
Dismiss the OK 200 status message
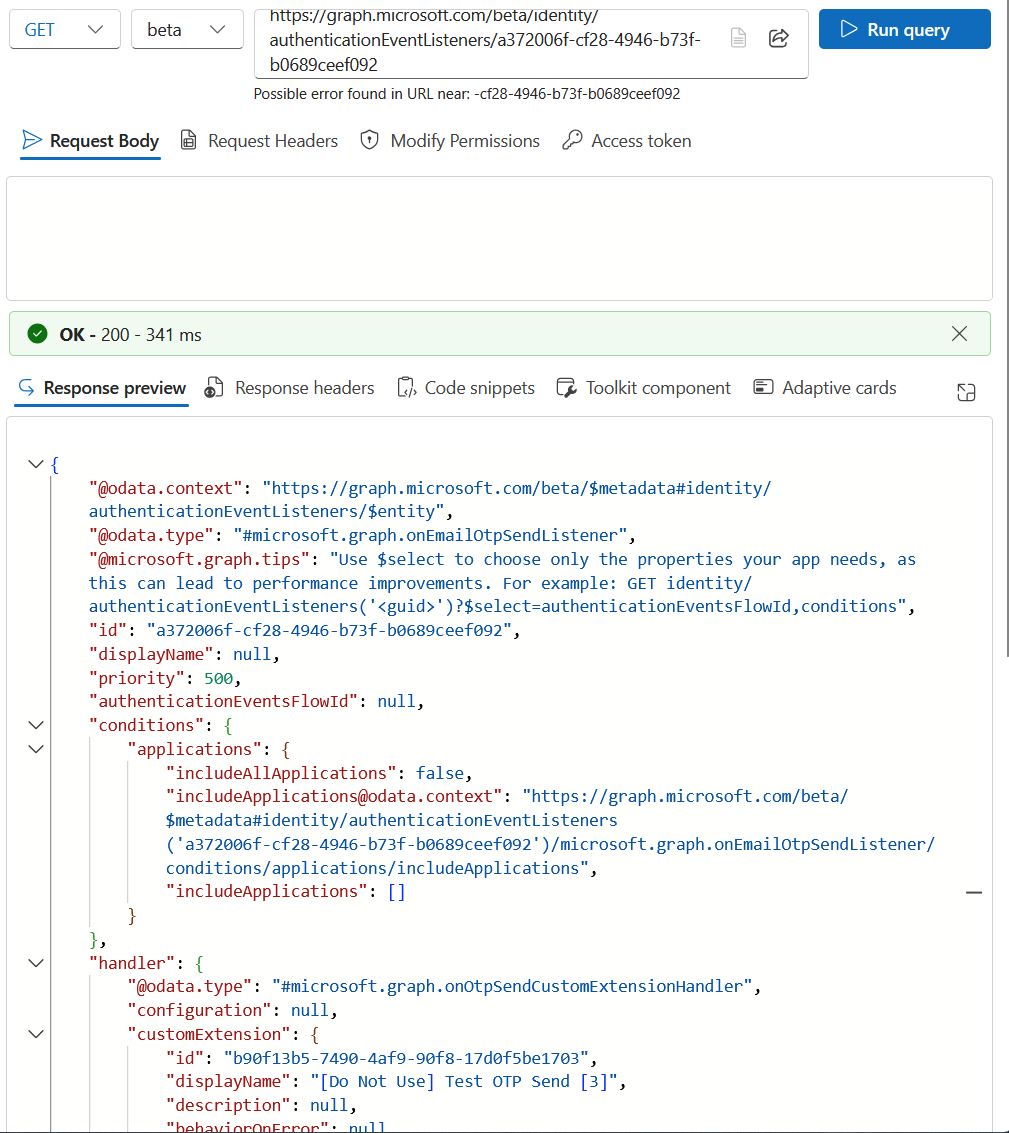[959, 333]
